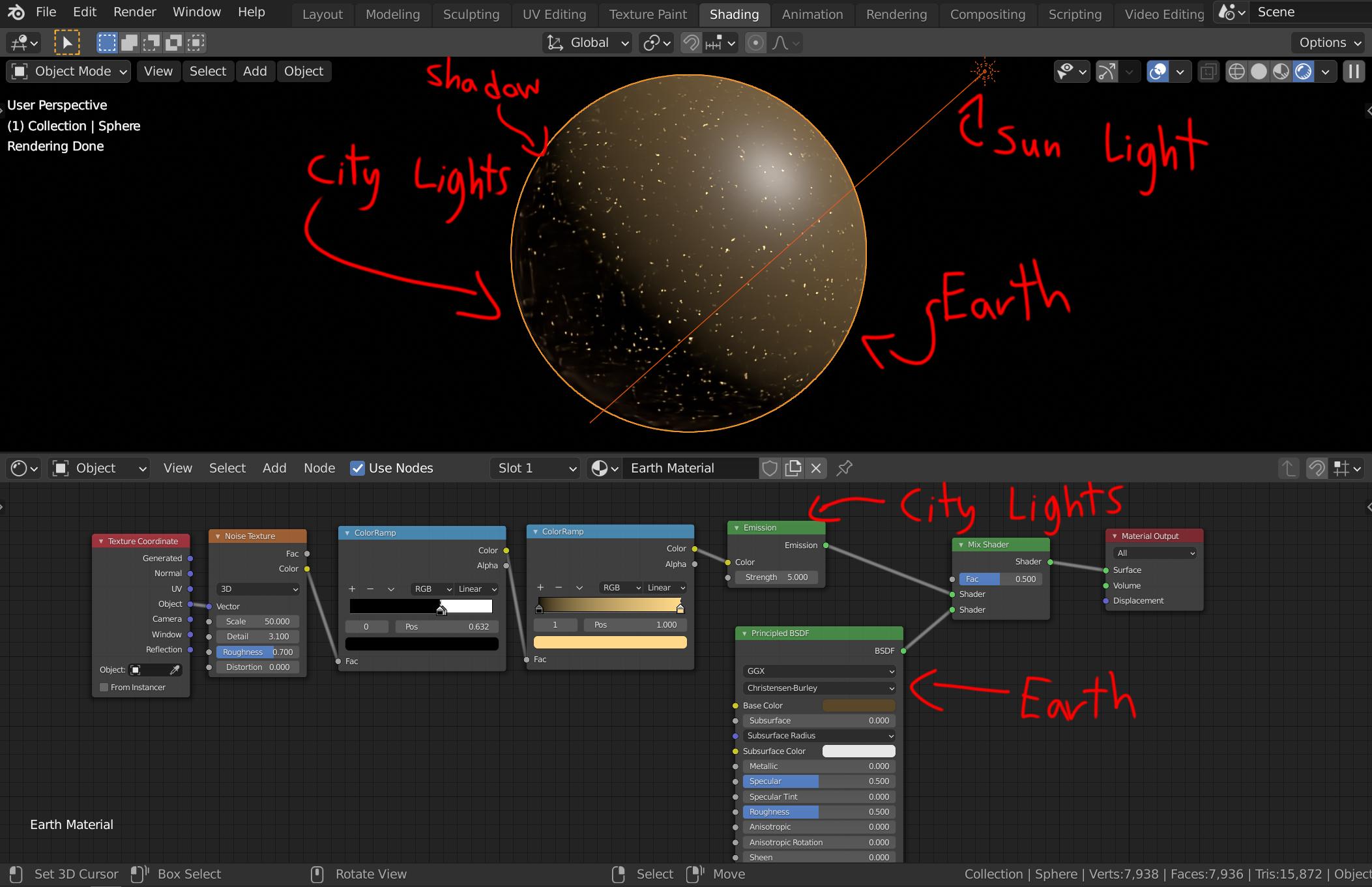1372x887 pixels.
Task: Select Wireframe viewport shading mode
Action: 1238,72
